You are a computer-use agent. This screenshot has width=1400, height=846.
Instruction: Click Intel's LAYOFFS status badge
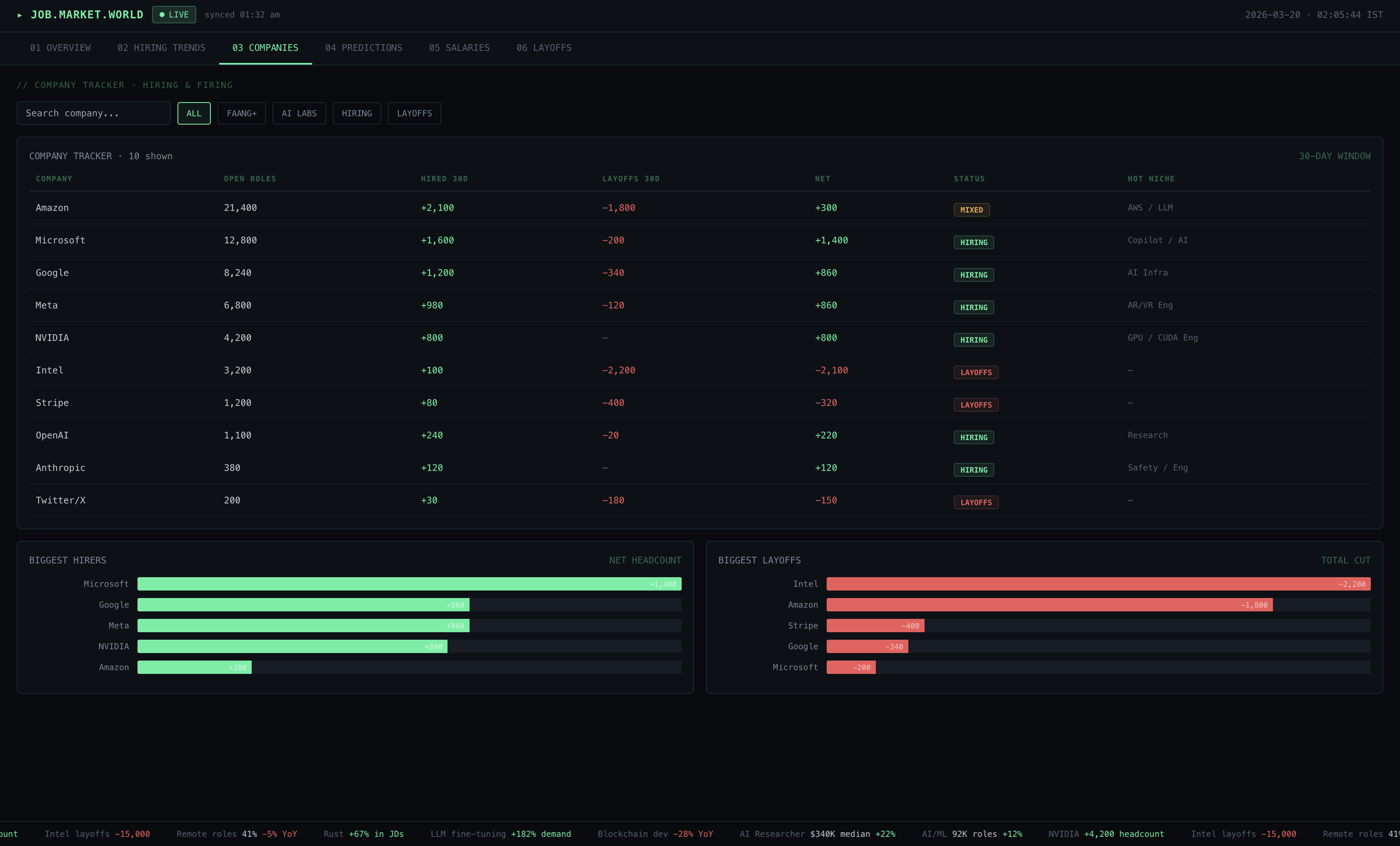pyautogui.click(x=975, y=372)
